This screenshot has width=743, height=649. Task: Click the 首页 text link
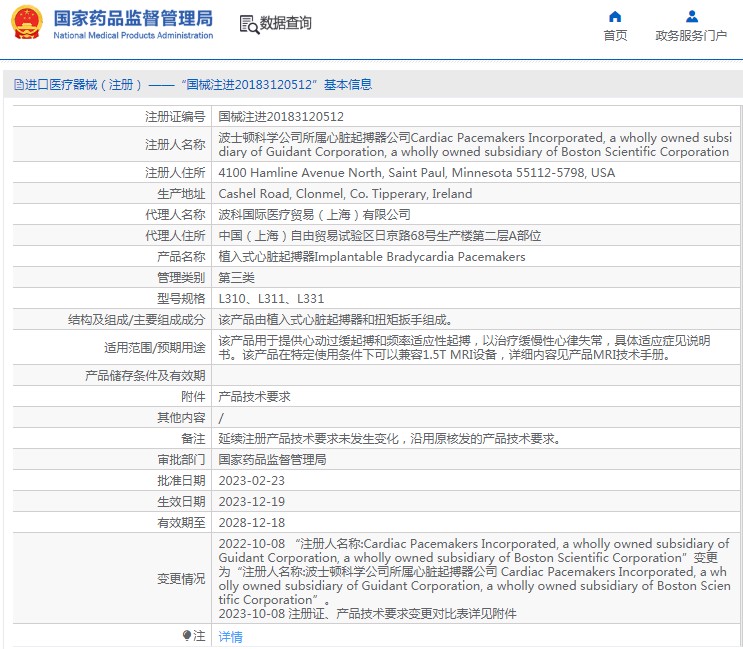[x=615, y=36]
